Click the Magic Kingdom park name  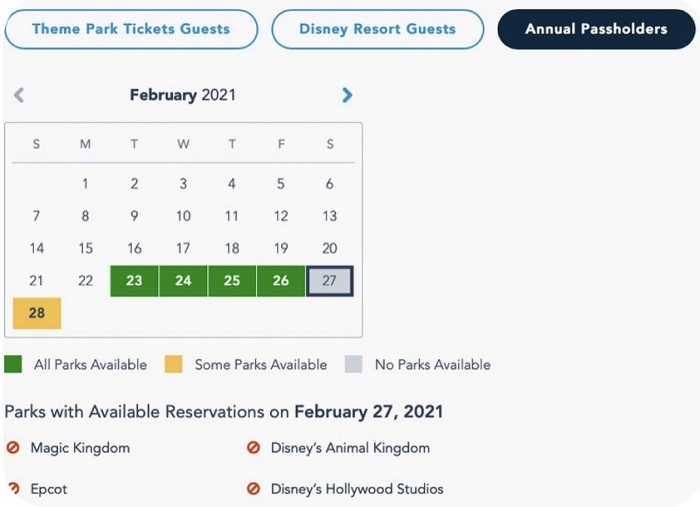[x=80, y=448]
